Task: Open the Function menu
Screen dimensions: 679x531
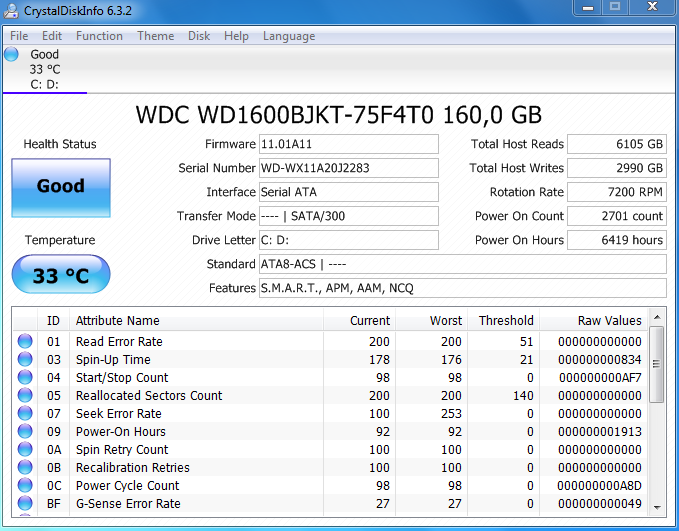Action: pyautogui.click(x=99, y=36)
